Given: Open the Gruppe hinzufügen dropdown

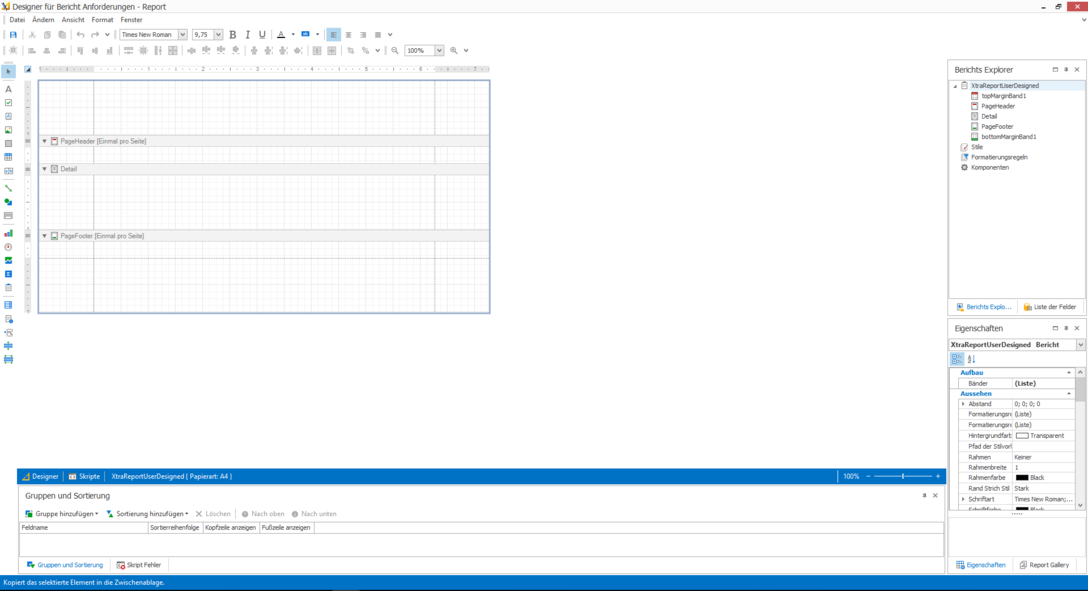Looking at the screenshot, I should coord(63,514).
